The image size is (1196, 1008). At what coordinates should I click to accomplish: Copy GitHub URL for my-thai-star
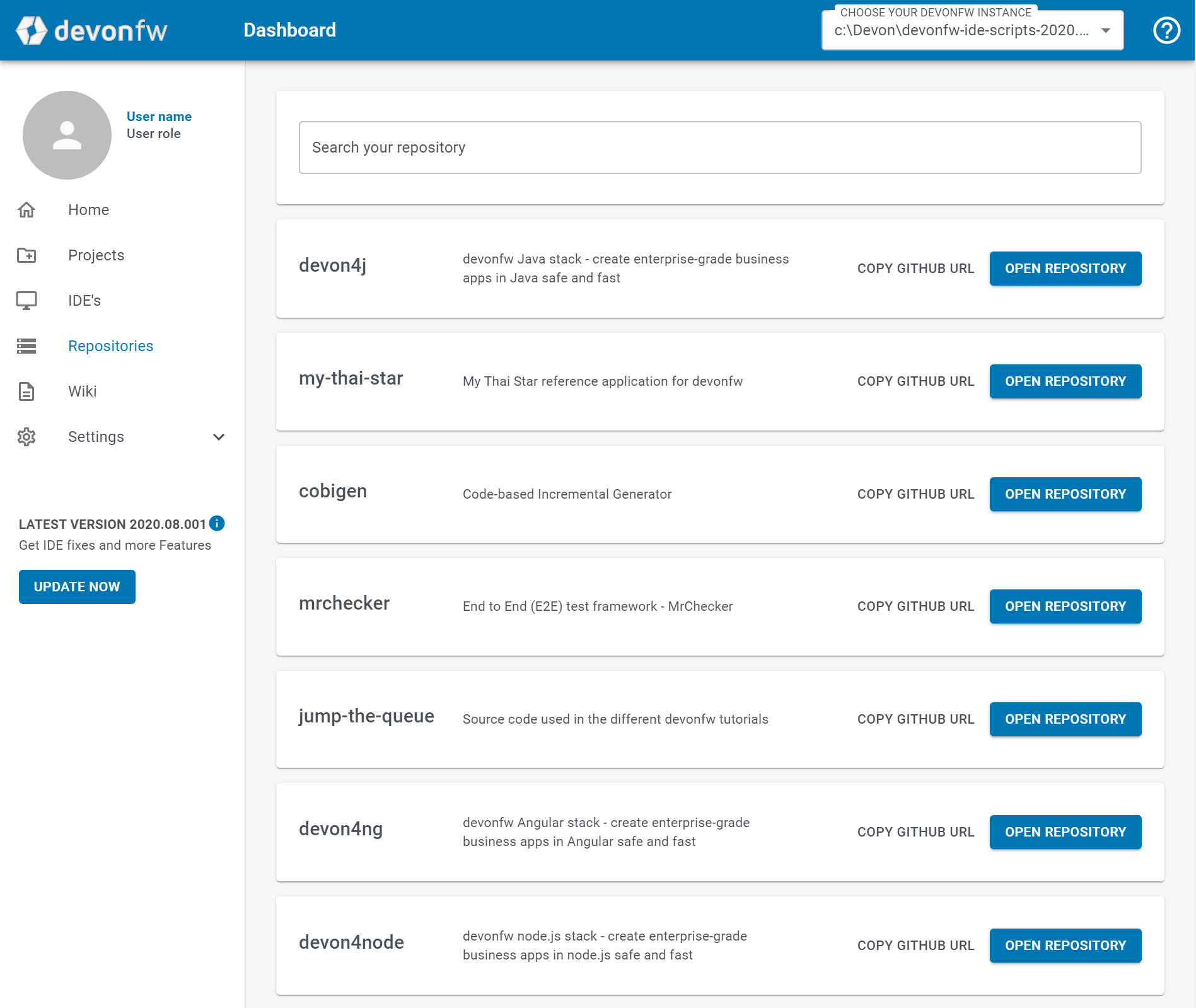[915, 381]
